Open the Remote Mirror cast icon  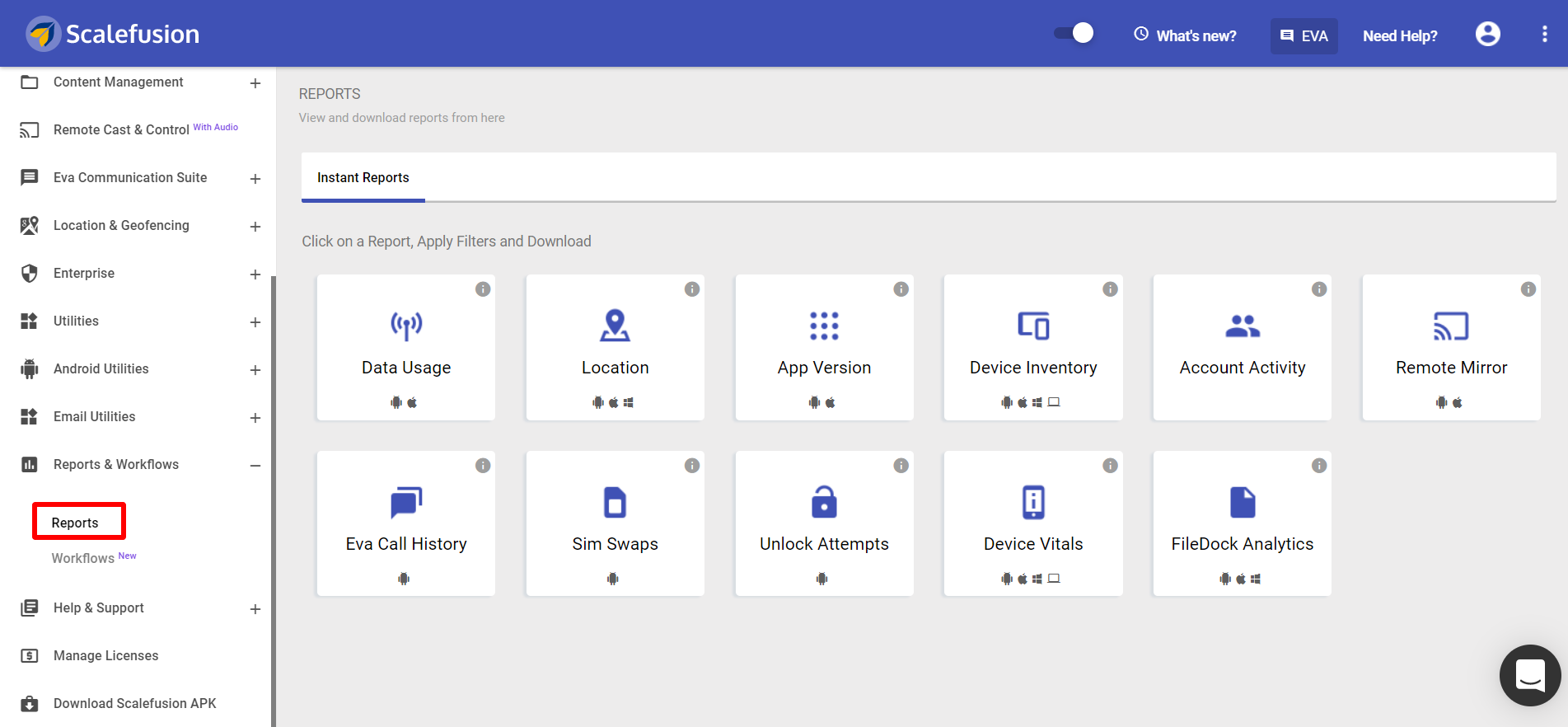pos(1451,326)
